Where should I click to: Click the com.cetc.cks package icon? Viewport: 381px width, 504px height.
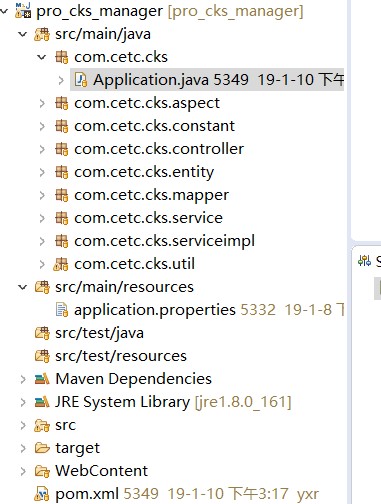point(62,57)
